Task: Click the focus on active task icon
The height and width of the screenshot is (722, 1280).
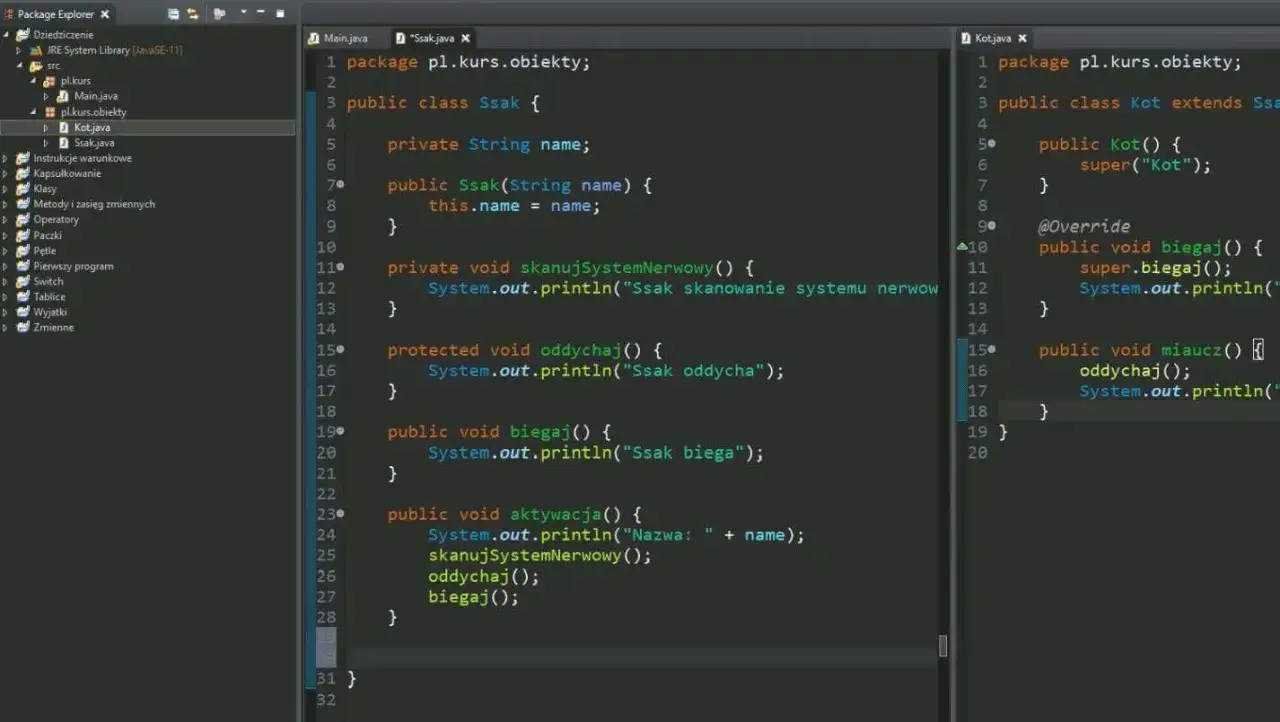Action: point(219,14)
